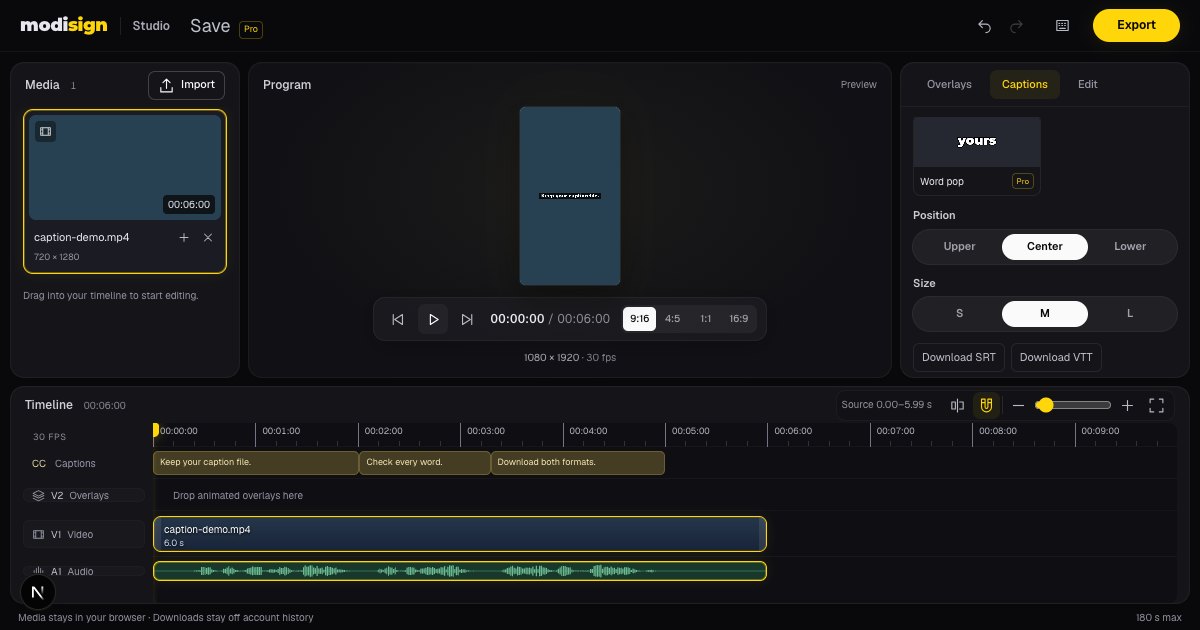Screen dimensions: 1200x630
Task: Skip to end of the program
Action: (x=467, y=319)
